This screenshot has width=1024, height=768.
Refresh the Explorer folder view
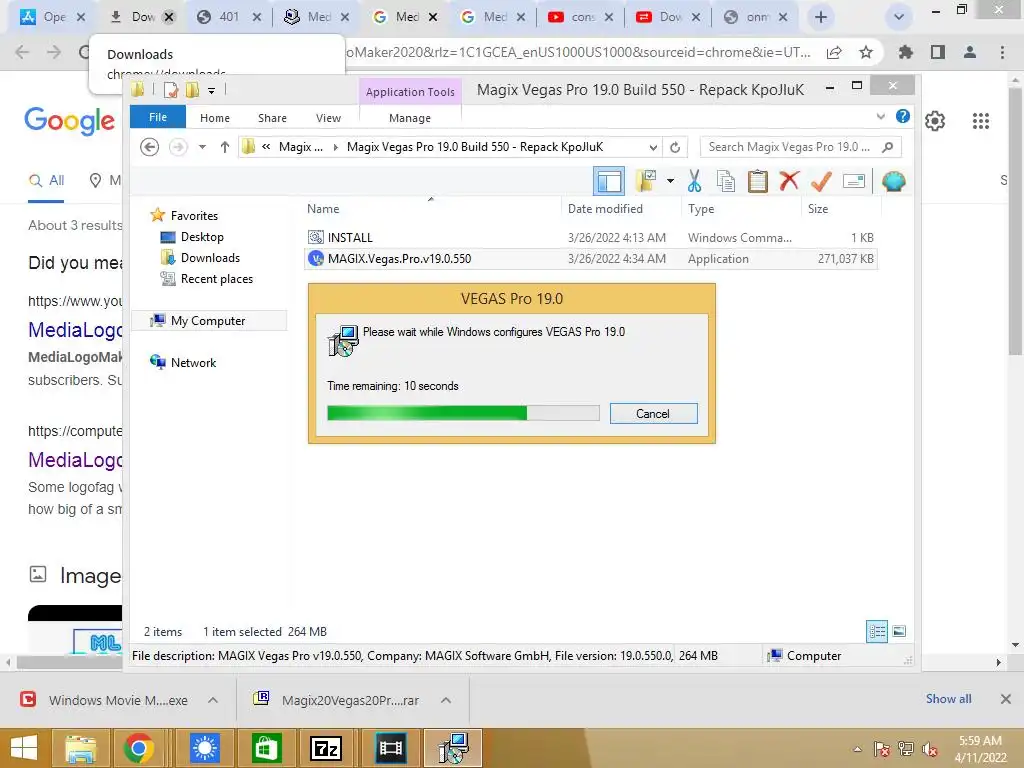coord(675,147)
